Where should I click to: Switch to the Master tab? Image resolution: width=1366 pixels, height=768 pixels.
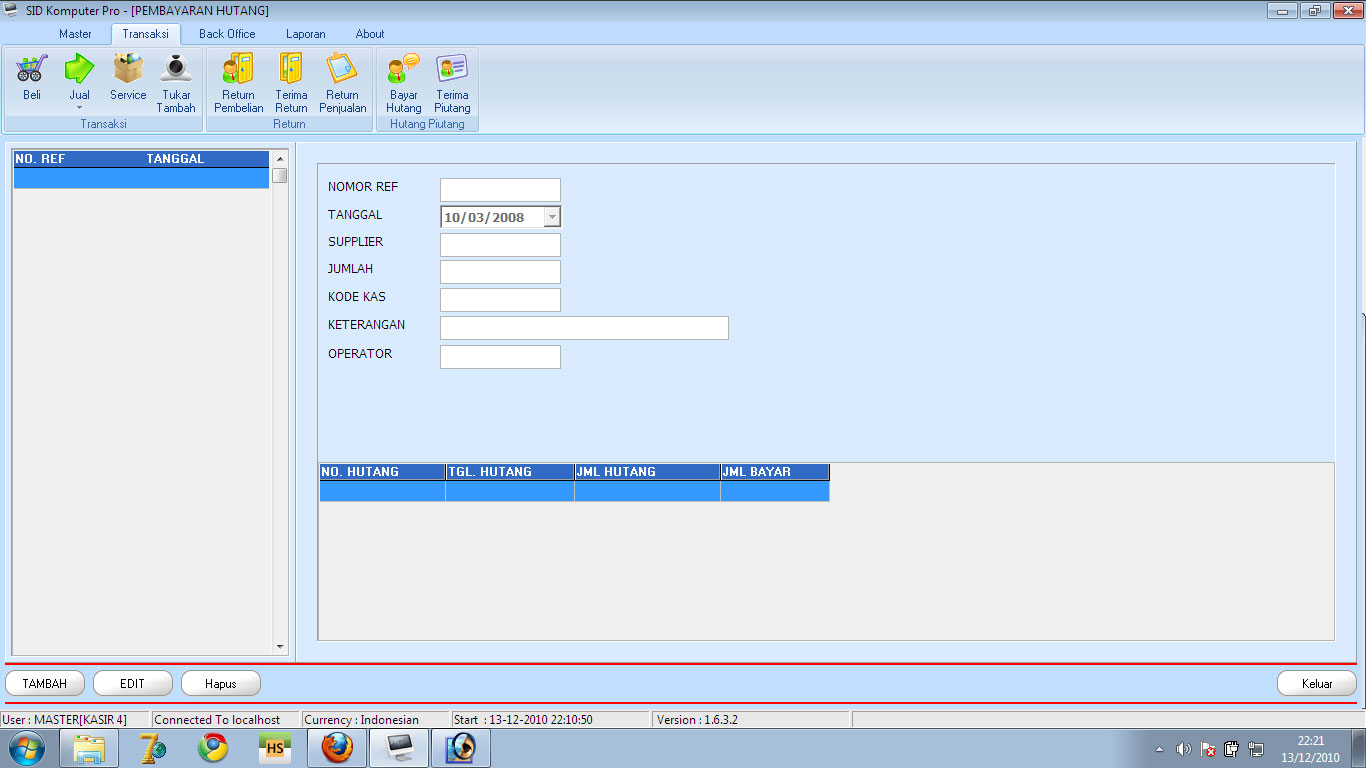[x=75, y=34]
